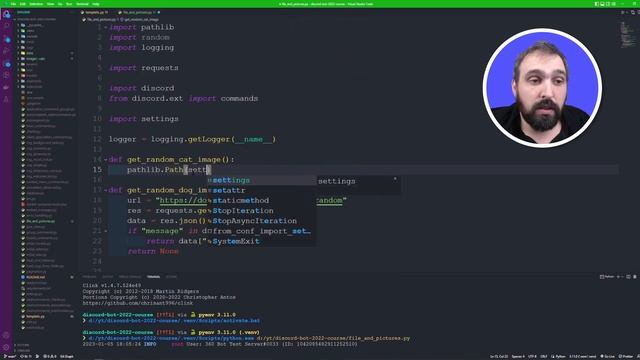Click errors and warnings status indicator
640x360 pixels.
tap(51, 356)
